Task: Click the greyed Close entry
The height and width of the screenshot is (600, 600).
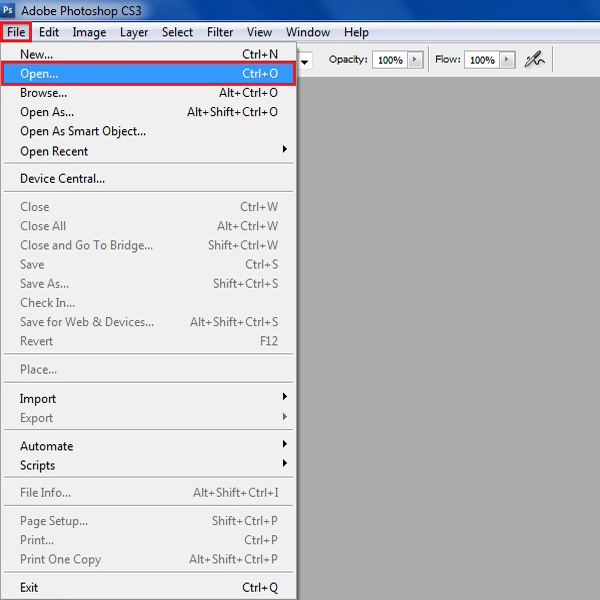Action: (149, 207)
